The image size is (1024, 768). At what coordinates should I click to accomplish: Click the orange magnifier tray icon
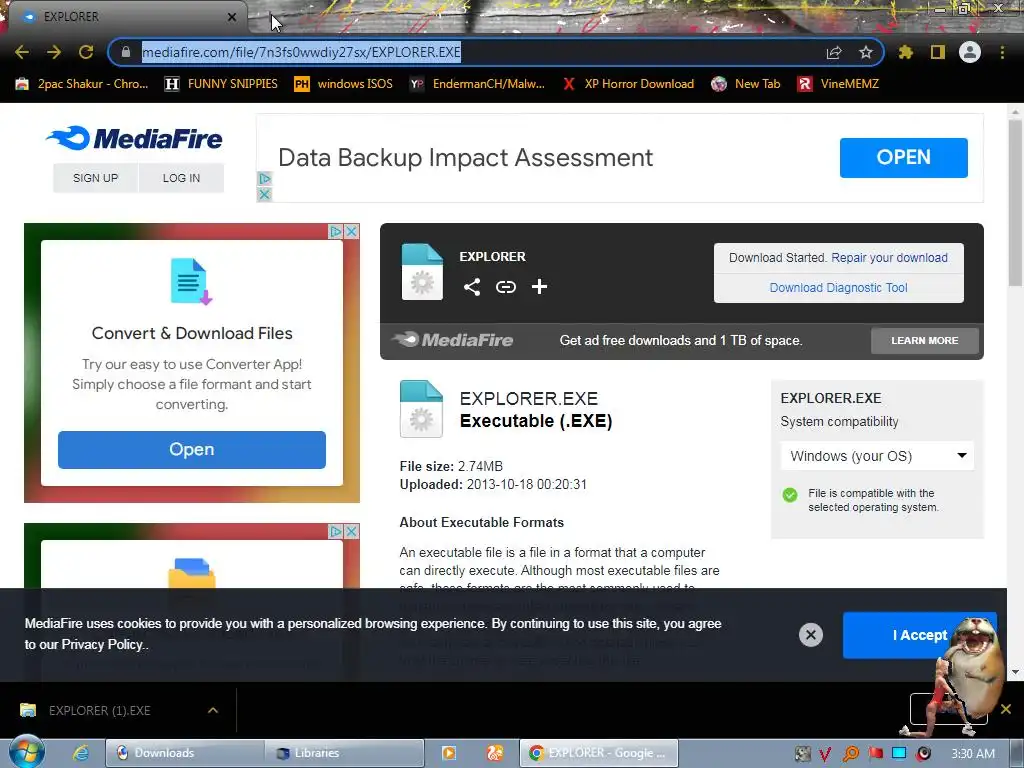coord(850,754)
